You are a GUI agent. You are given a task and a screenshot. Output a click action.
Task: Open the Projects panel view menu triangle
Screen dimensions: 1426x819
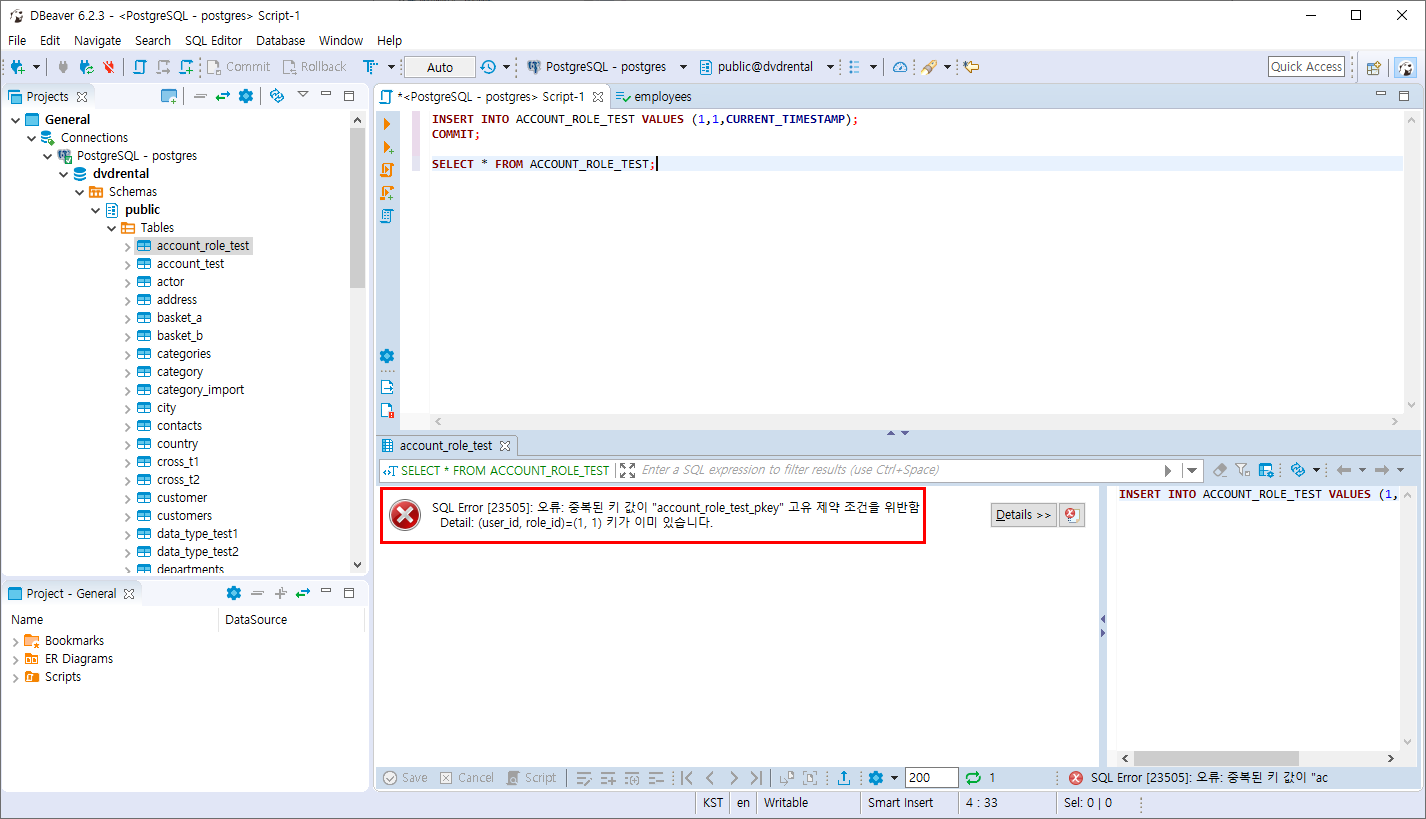point(303,95)
